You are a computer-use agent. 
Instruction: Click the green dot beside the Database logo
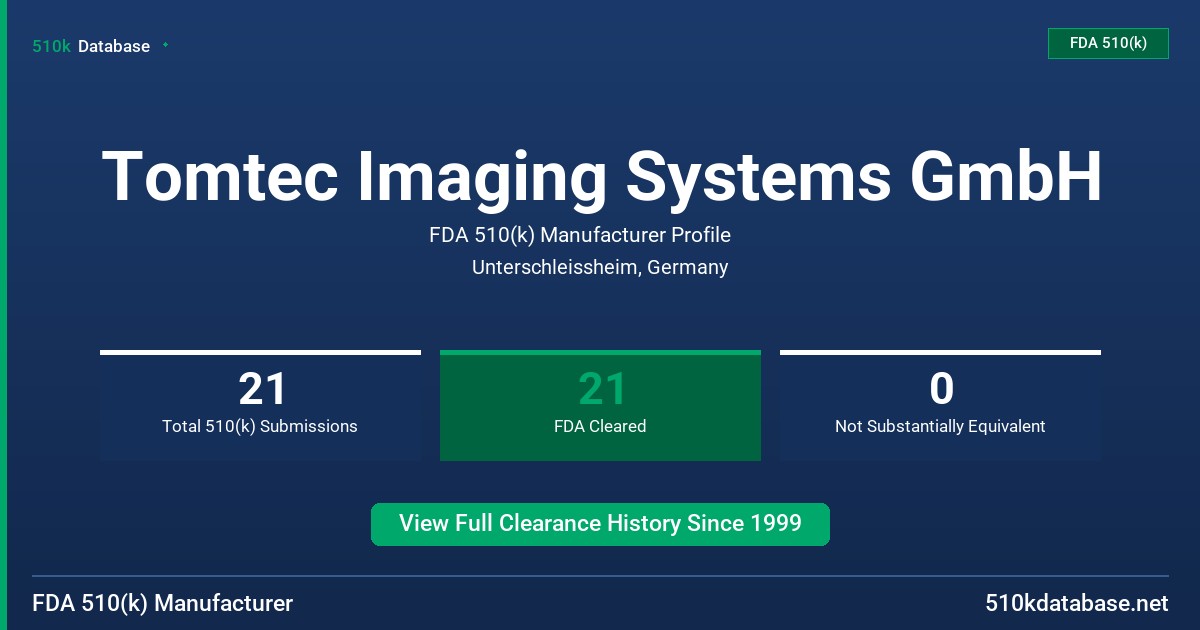point(165,45)
